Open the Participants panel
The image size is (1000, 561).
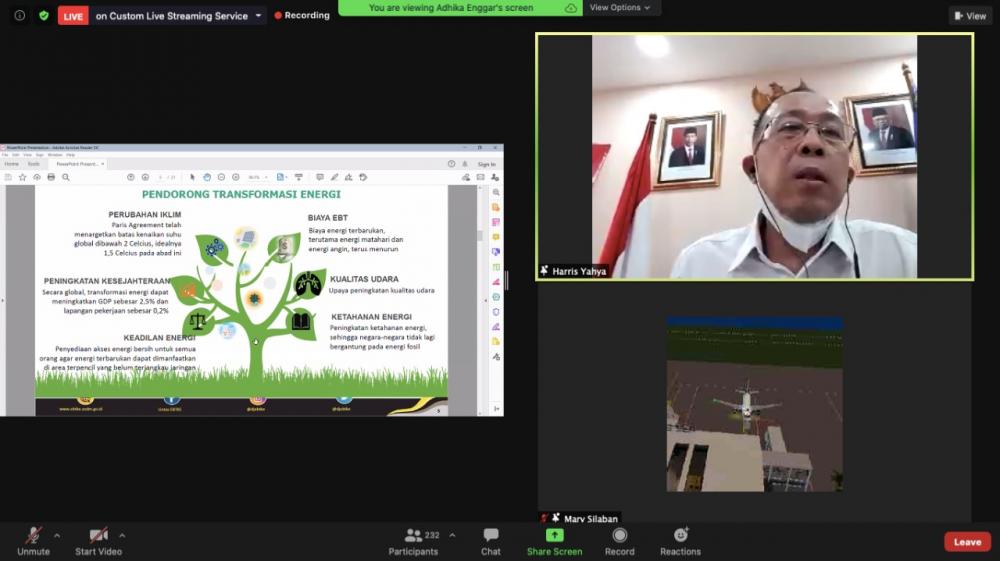413,535
